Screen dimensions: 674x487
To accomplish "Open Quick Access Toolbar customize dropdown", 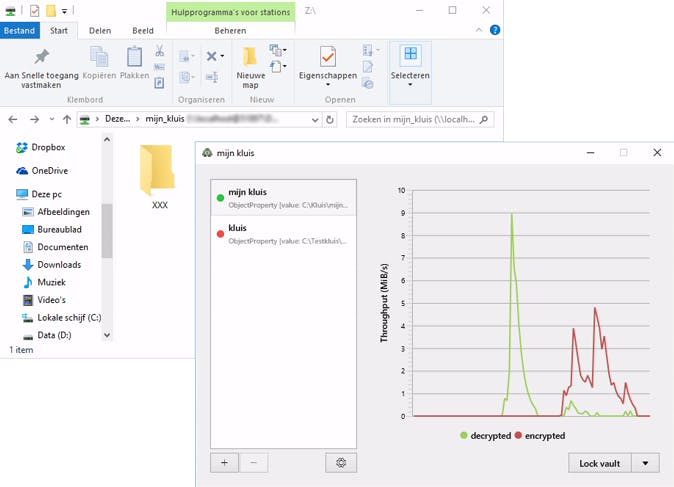I will pyautogui.click(x=64, y=11).
